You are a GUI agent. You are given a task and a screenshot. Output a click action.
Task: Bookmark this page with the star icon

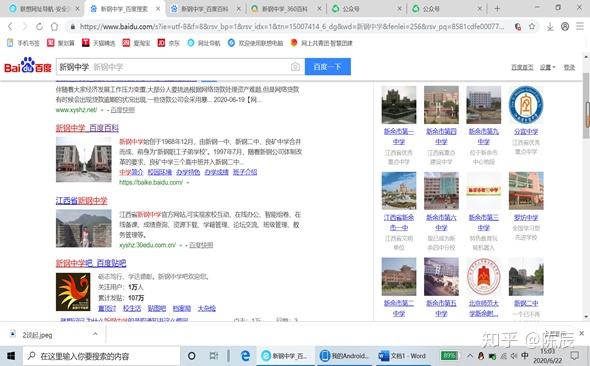click(532, 26)
